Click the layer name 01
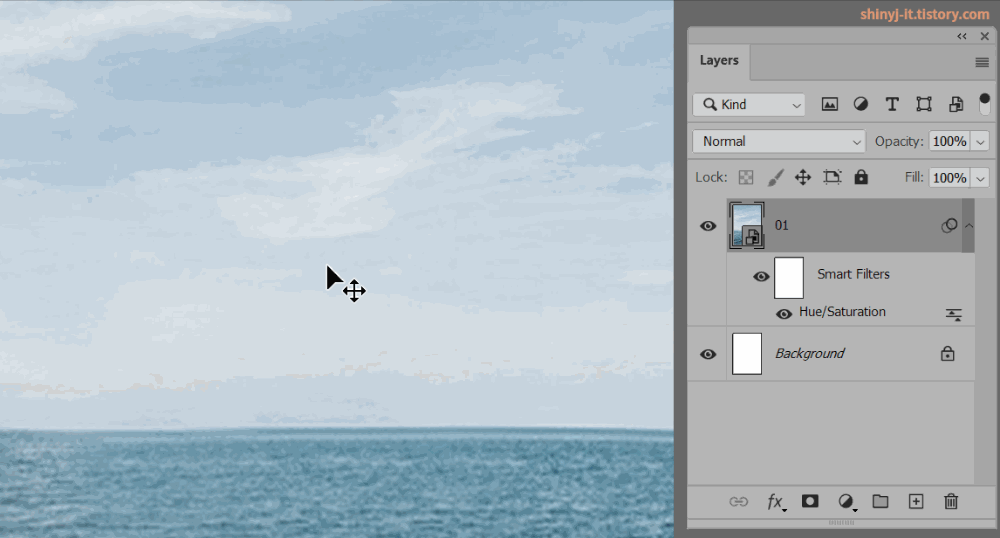 (782, 226)
